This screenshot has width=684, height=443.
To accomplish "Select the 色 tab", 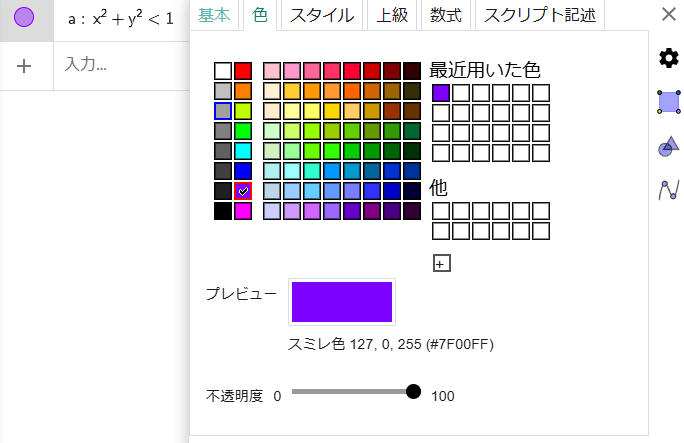I will click(260, 15).
